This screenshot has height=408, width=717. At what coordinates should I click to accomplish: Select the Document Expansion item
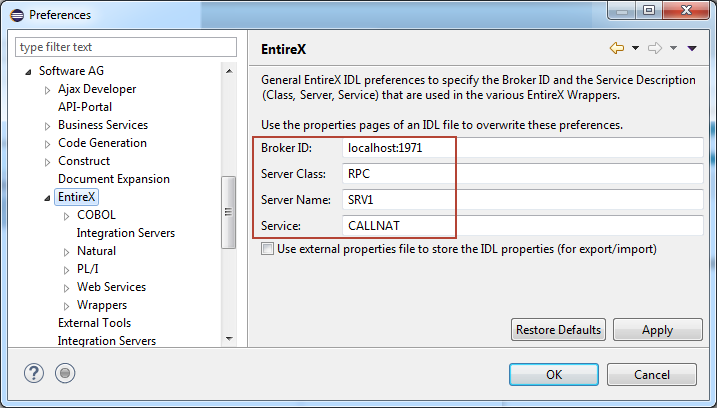point(114,179)
